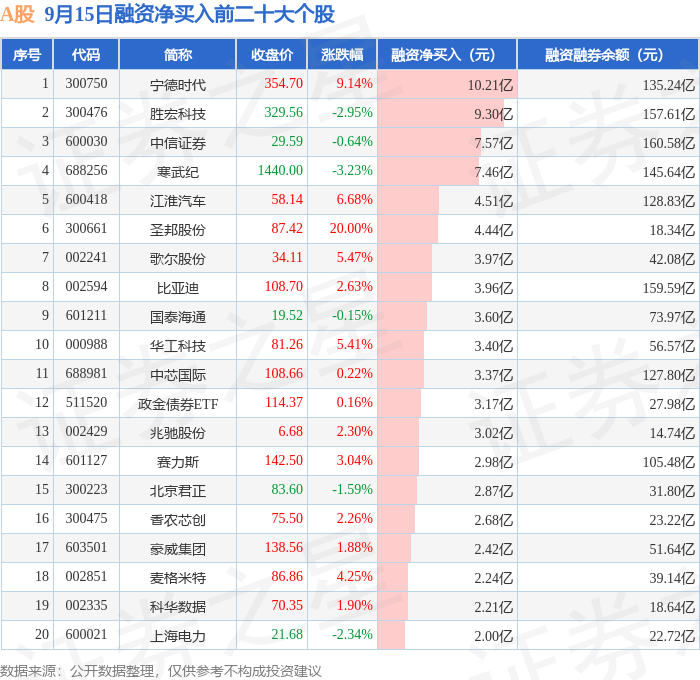Select stock name 歌尔股份

(178, 259)
